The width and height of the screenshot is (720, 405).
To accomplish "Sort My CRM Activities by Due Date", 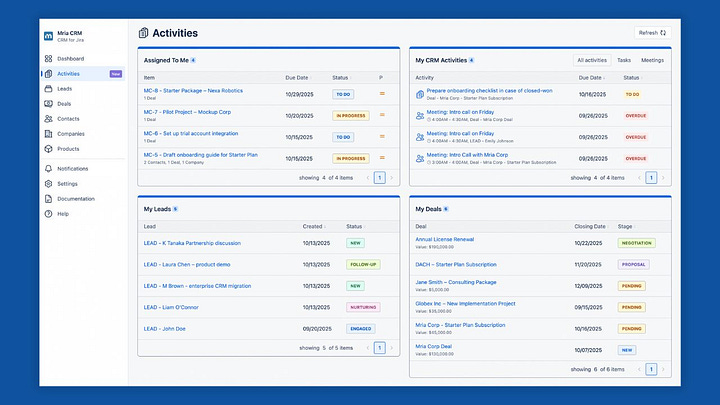I will 591,78.
